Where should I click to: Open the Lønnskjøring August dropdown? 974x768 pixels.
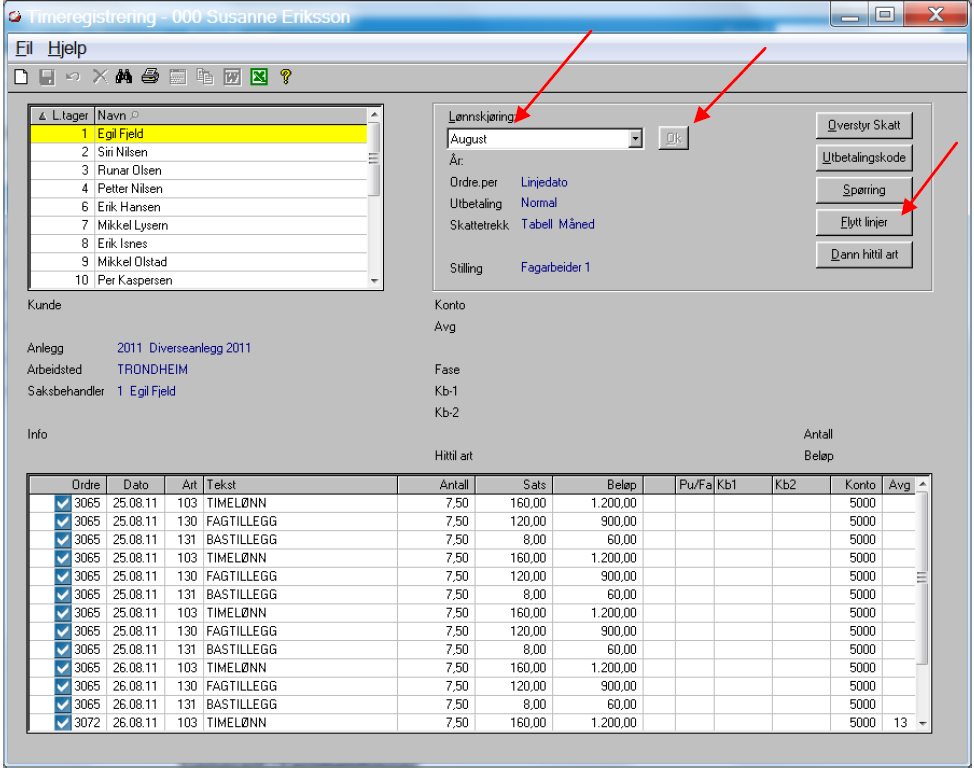[x=635, y=139]
